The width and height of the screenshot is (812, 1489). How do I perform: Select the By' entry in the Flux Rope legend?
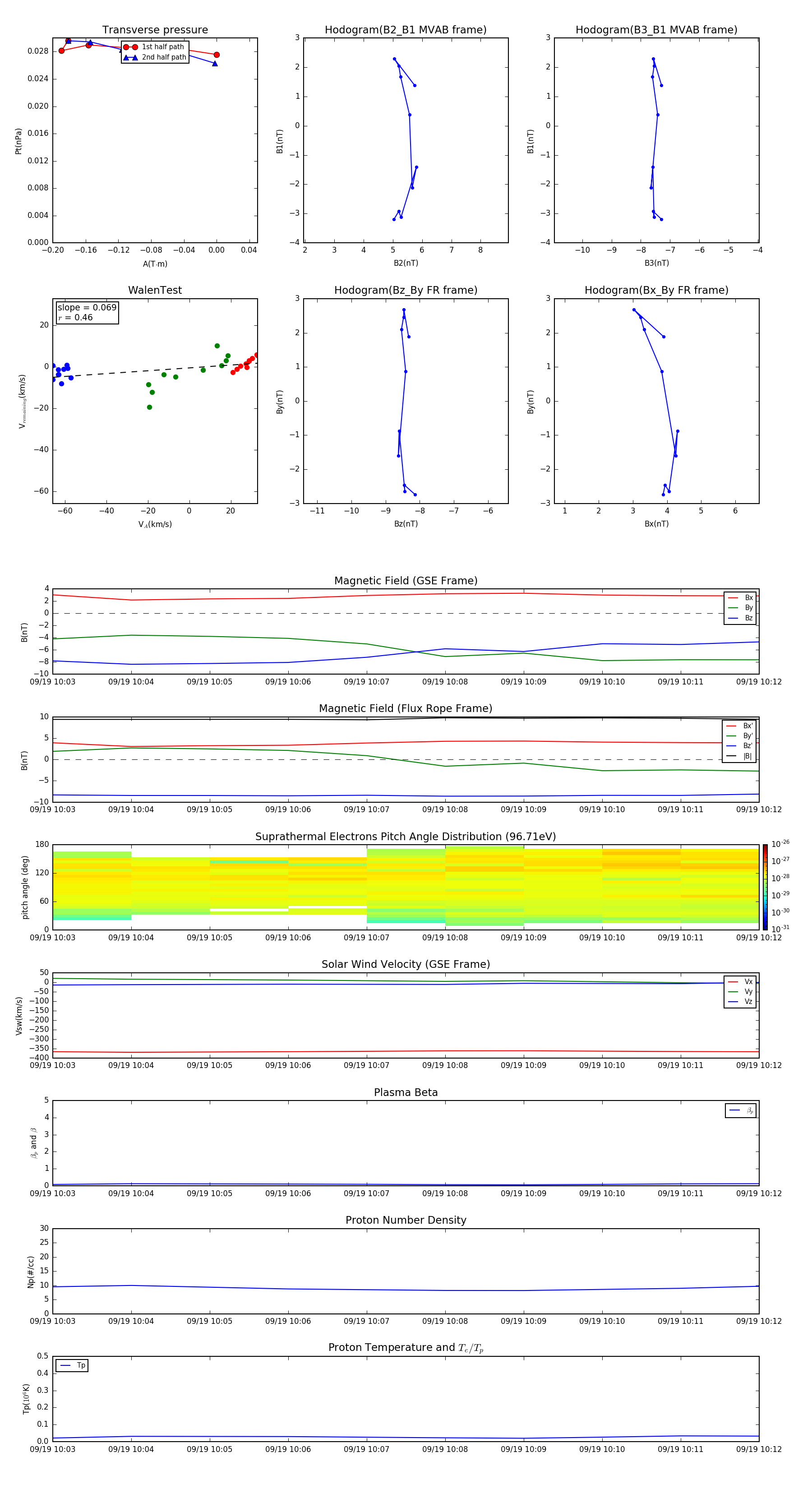coord(739,736)
